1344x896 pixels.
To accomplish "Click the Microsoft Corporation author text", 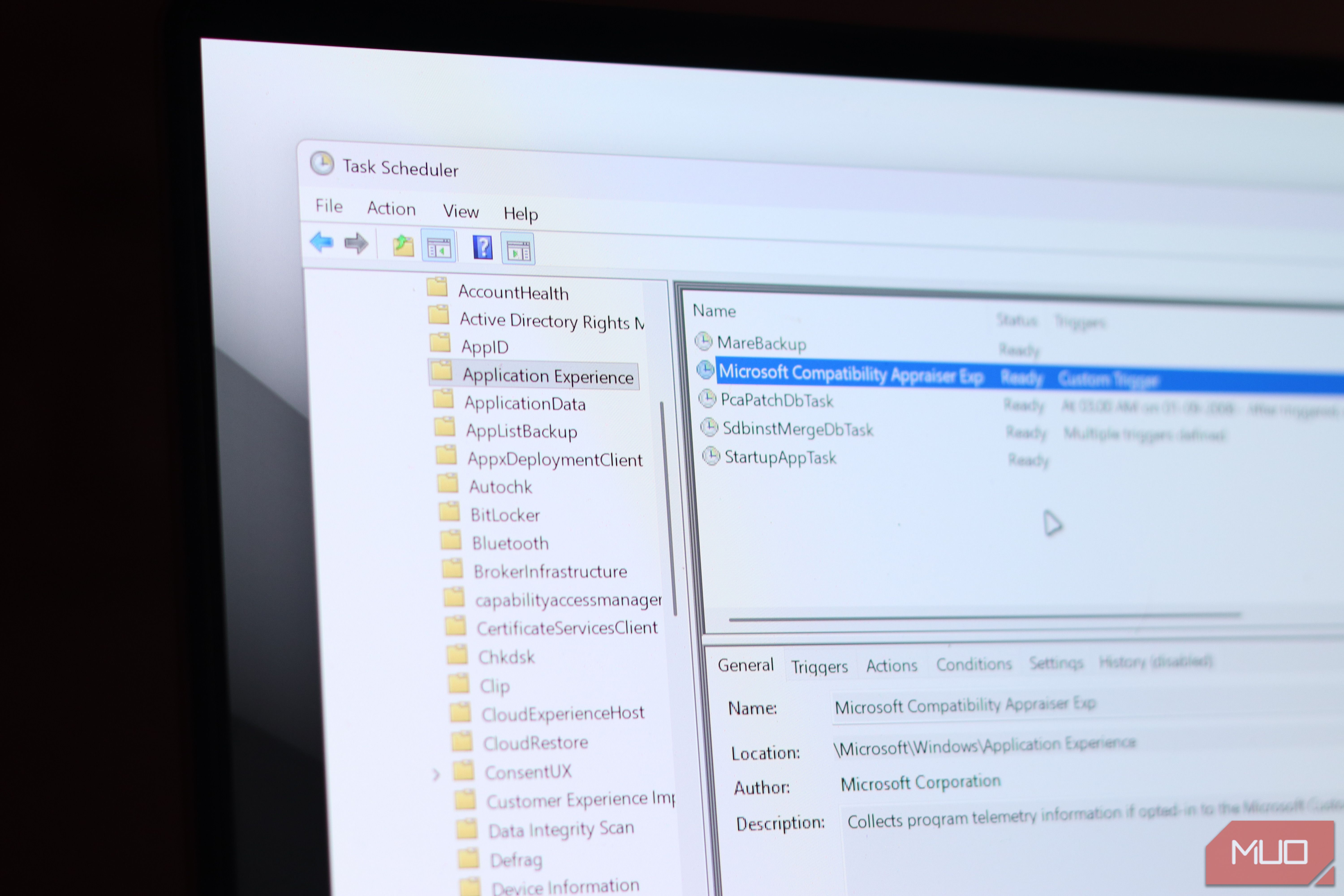I will (x=921, y=783).
